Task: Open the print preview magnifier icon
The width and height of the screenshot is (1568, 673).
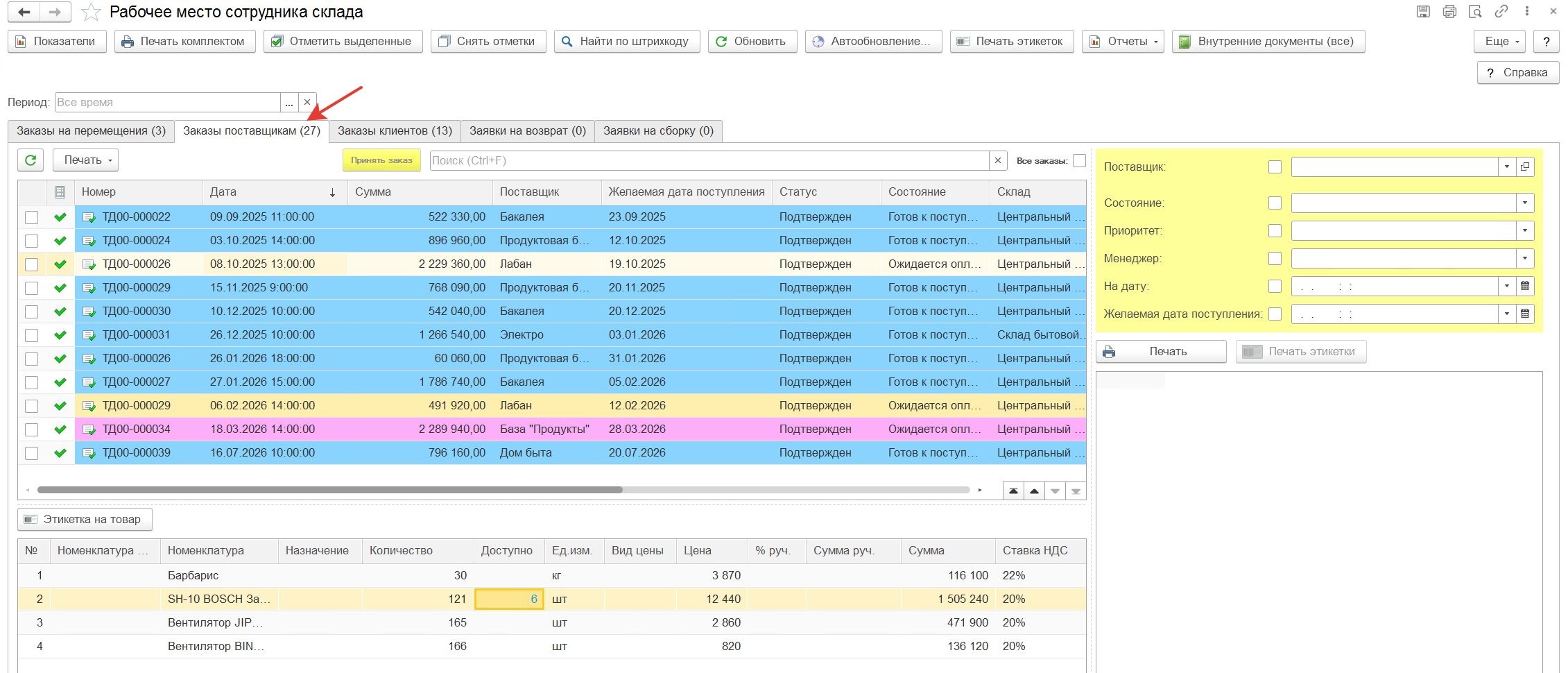Action: (x=1475, y=12)
